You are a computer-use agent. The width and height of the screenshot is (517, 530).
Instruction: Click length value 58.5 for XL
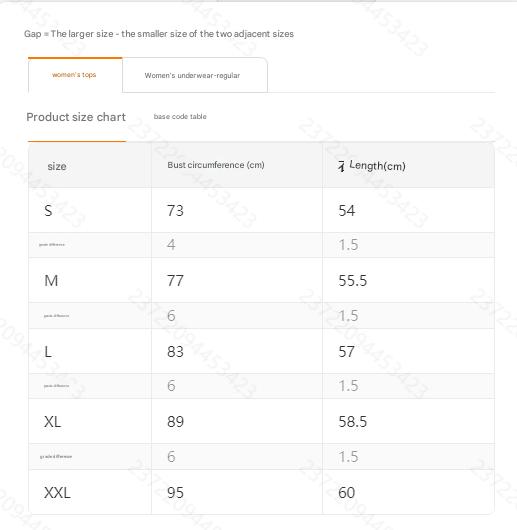353,421
